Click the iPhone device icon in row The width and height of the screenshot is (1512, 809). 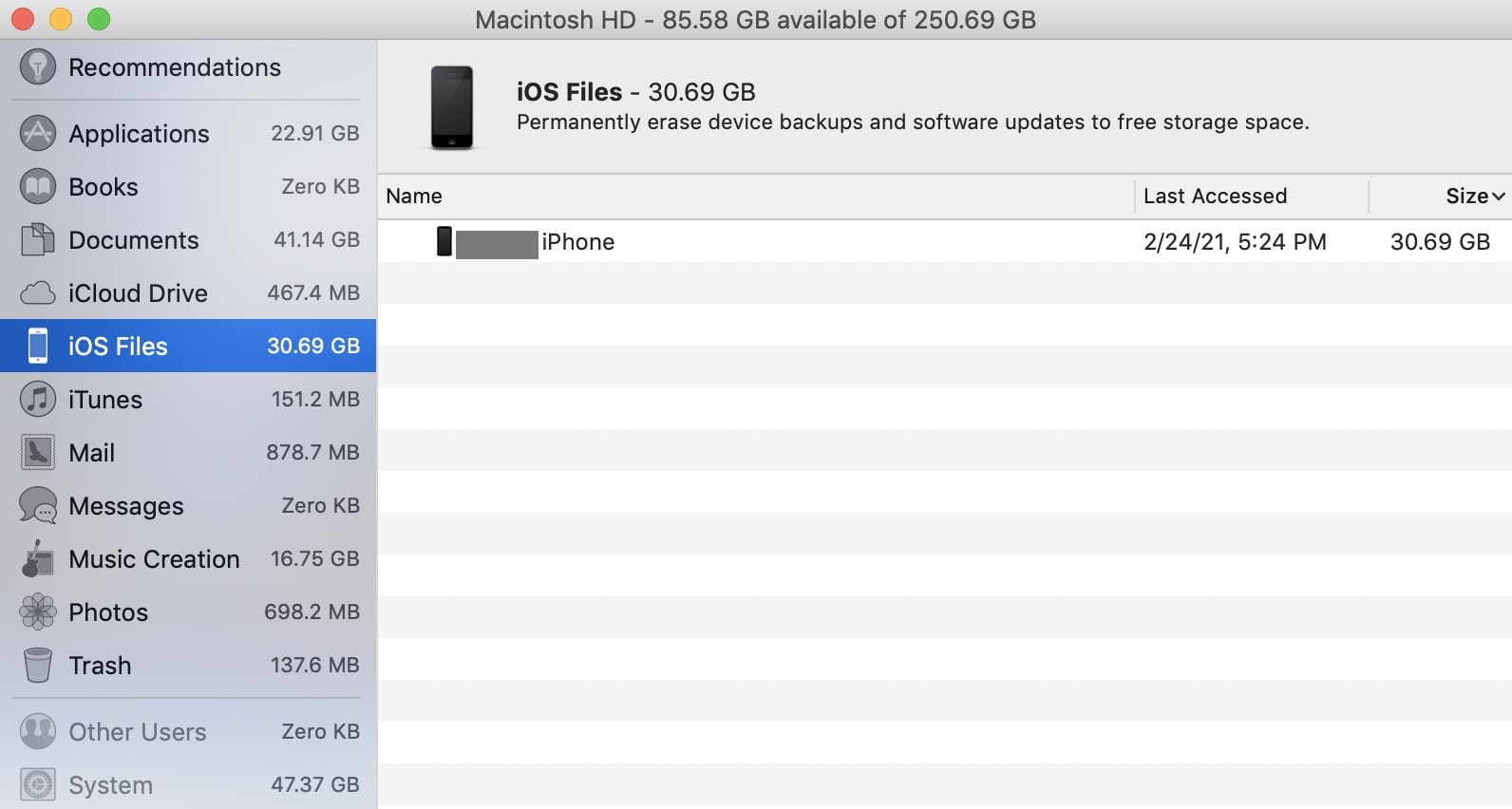coord(444,241)
